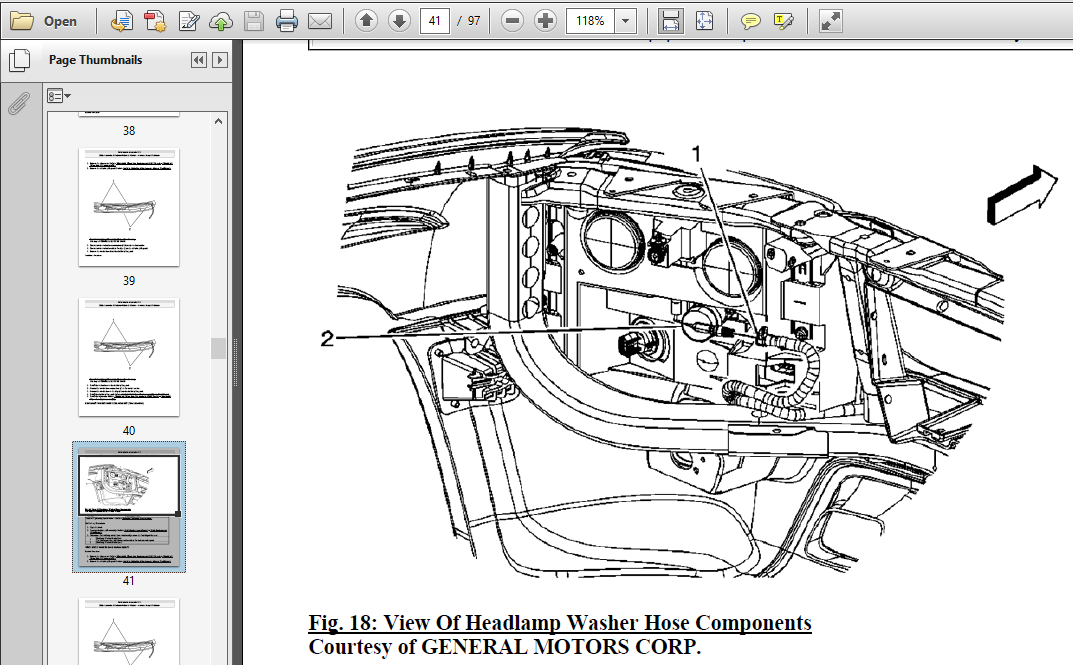Open the thumbnails options menu dropdown

click(59, 96)
